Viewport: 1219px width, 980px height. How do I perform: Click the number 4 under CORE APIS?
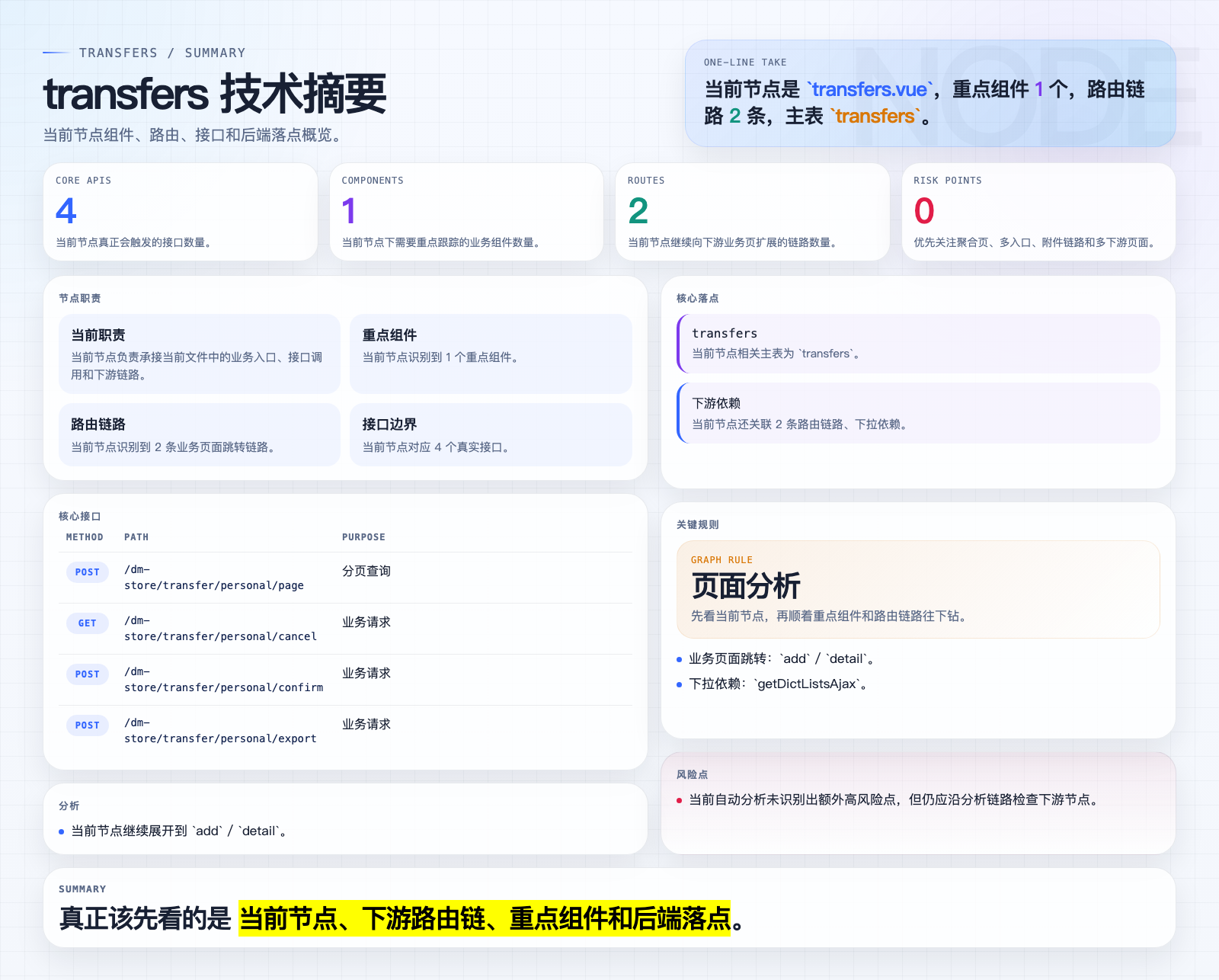coord(66,210)
